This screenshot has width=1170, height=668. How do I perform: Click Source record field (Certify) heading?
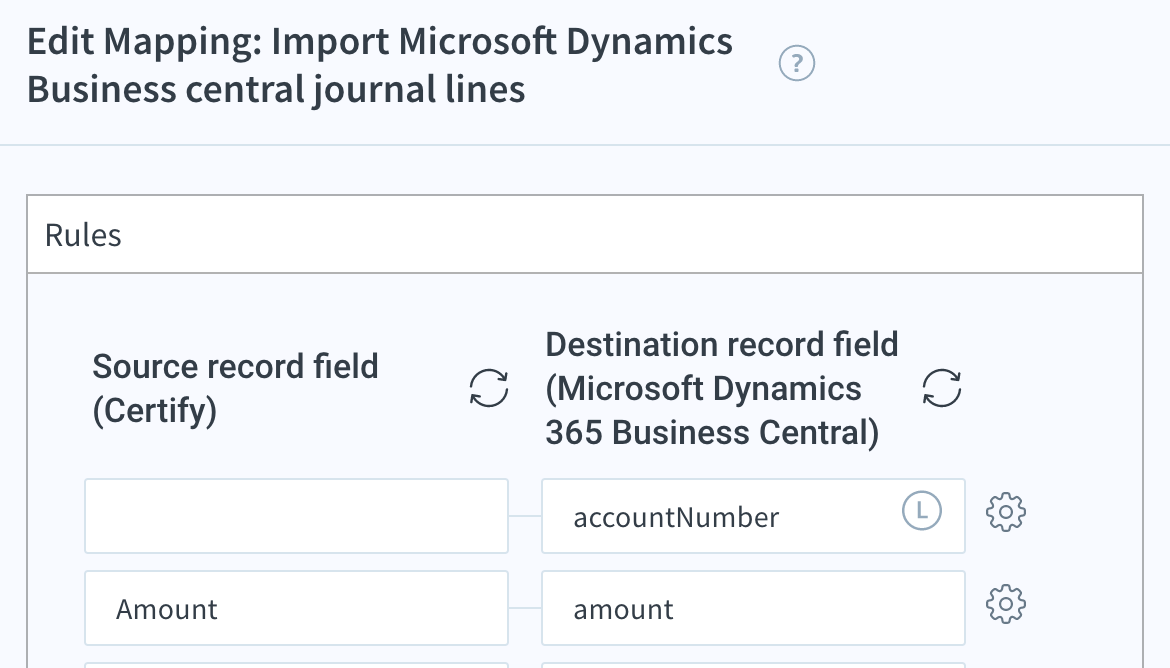(x=235, y=388)
